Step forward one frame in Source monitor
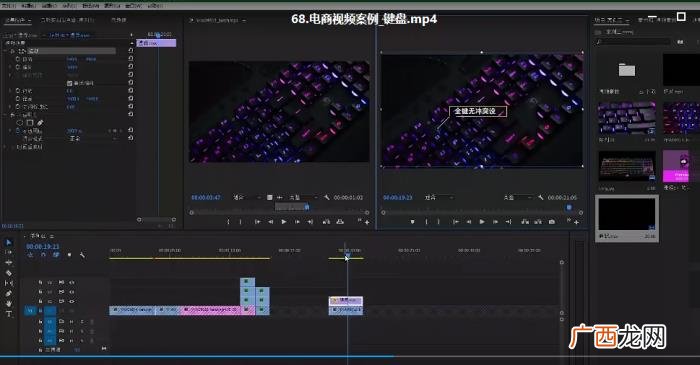The height and width of the screenshot is (365, 700). pyautogui.click(x=297, y=222)
